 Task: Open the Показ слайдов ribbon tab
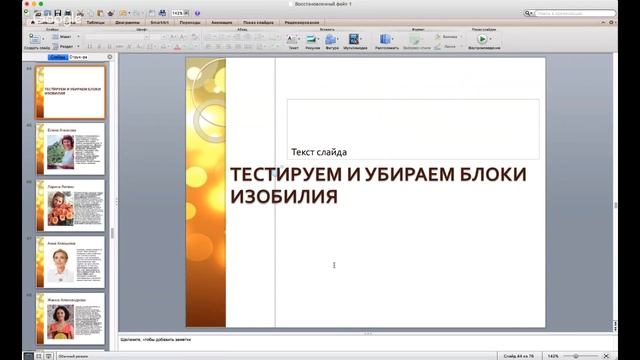(x=258, y=22)
